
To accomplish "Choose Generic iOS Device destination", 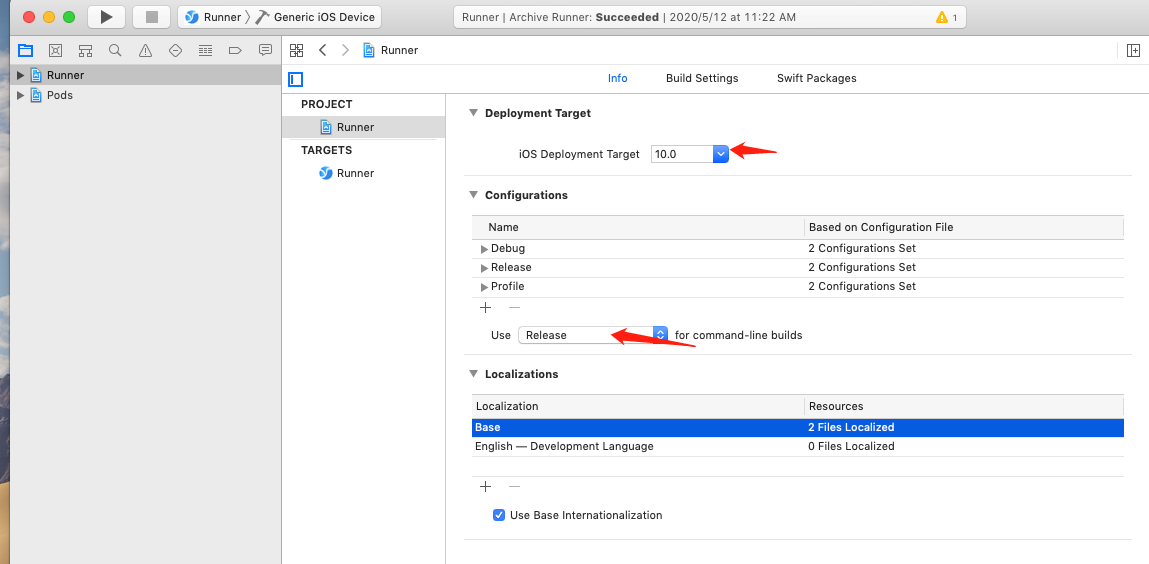I will 315,17.
